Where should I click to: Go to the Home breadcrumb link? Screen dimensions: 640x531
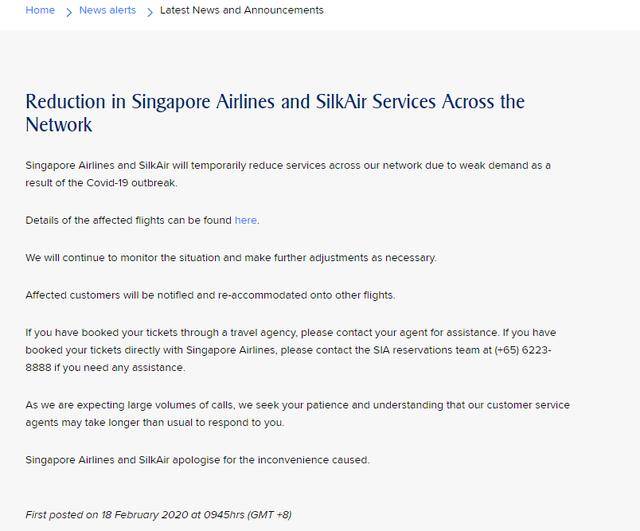(40, 10)
